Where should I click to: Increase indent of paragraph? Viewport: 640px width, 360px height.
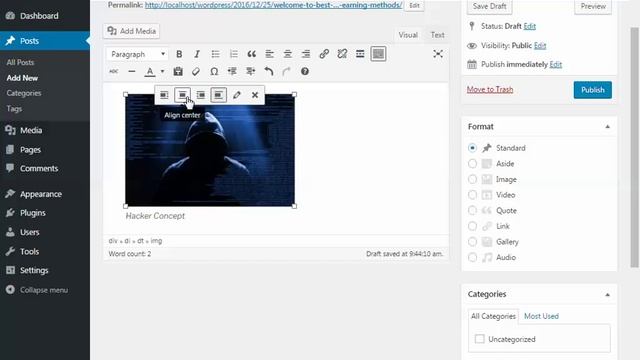tap(251, 71)
